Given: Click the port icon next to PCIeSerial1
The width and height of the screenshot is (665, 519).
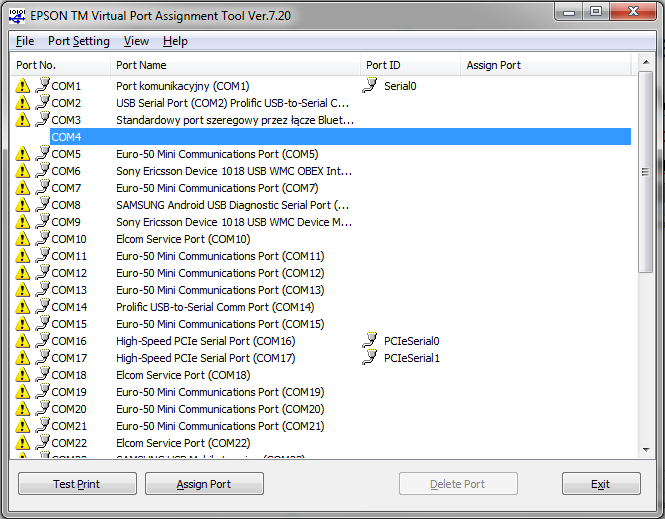Looking at the screenshot, I should (x=370, y=357).
